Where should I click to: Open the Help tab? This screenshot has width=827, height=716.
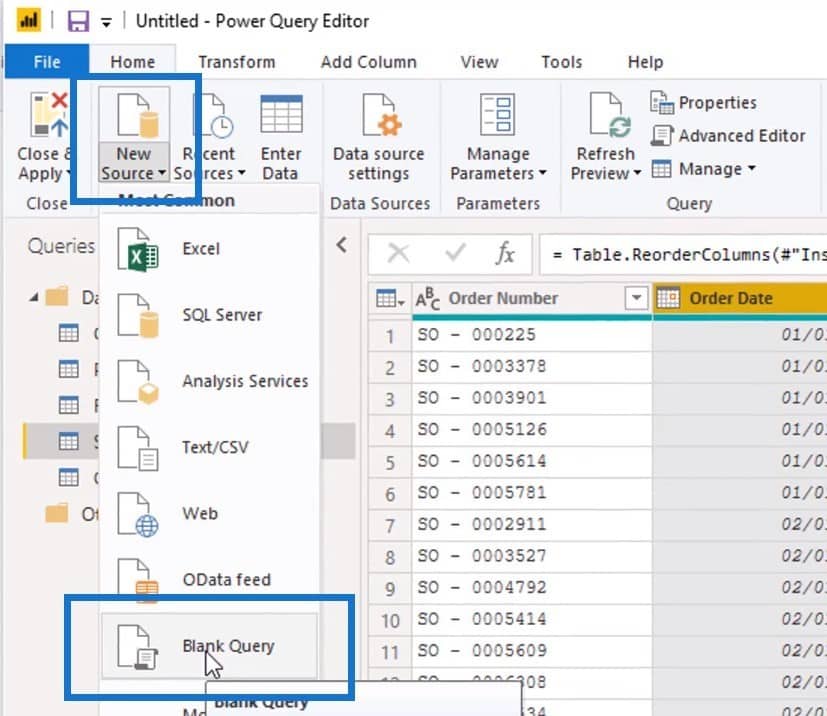645,62
